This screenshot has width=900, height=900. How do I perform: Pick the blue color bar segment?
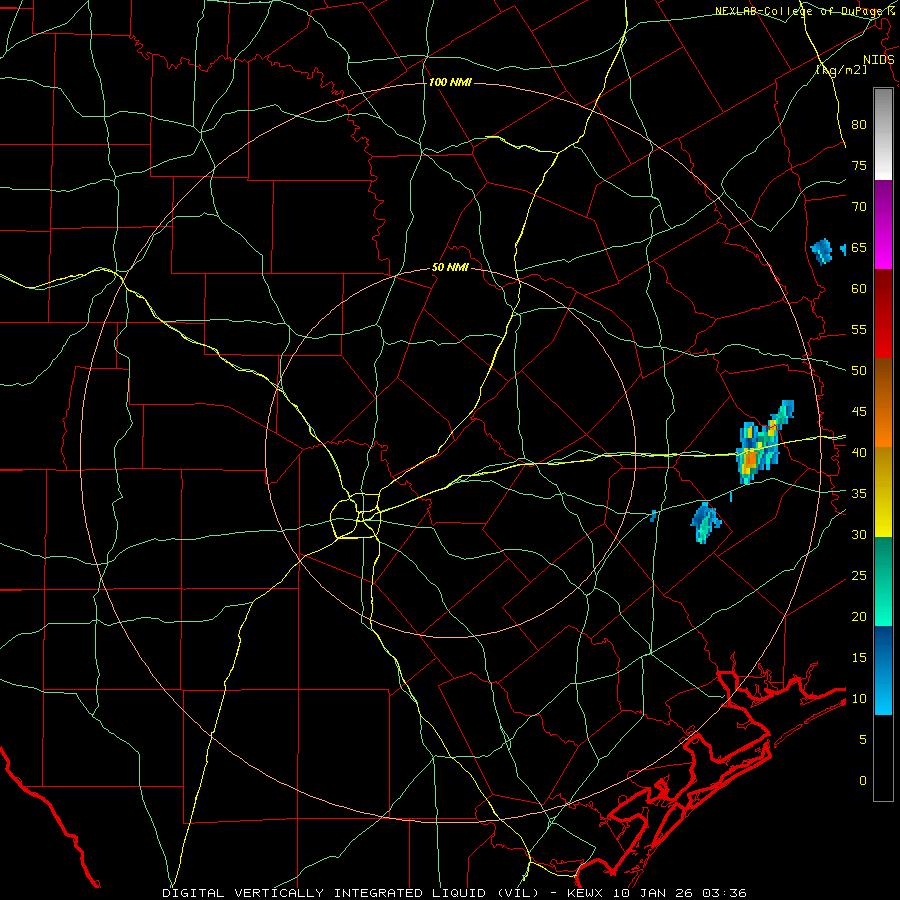click(x=883, y=670)
